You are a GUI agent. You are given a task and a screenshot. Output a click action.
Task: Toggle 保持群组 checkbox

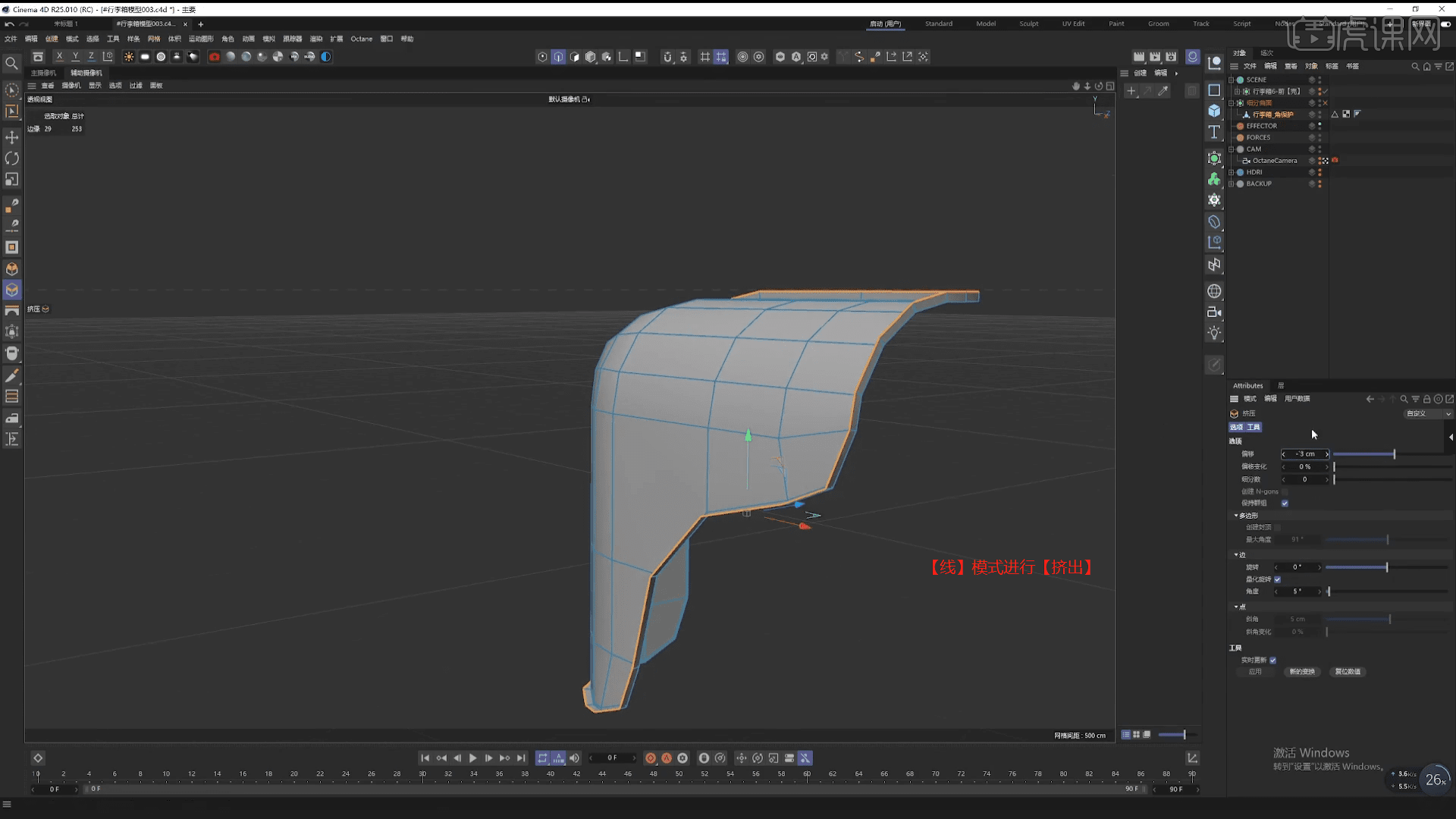(1285, 504)
